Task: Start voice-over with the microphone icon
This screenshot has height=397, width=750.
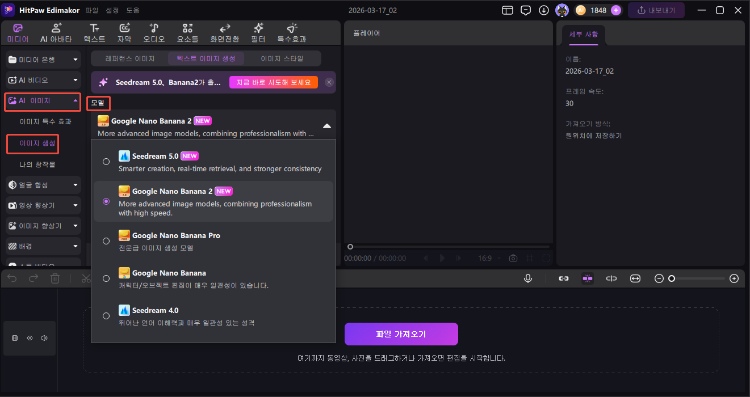Action: (528, 278)
